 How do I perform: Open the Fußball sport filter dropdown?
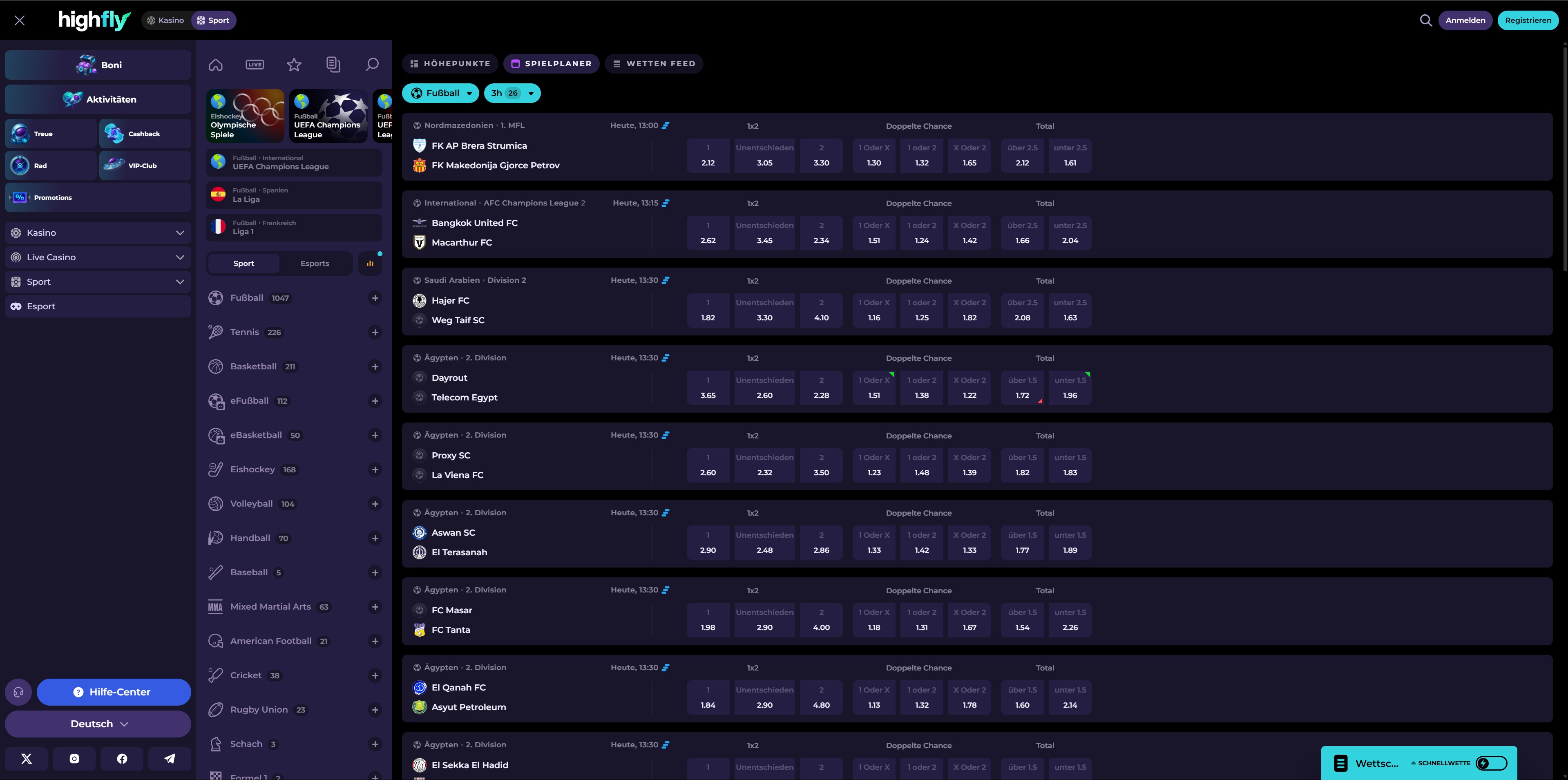(x=441, y=93)
